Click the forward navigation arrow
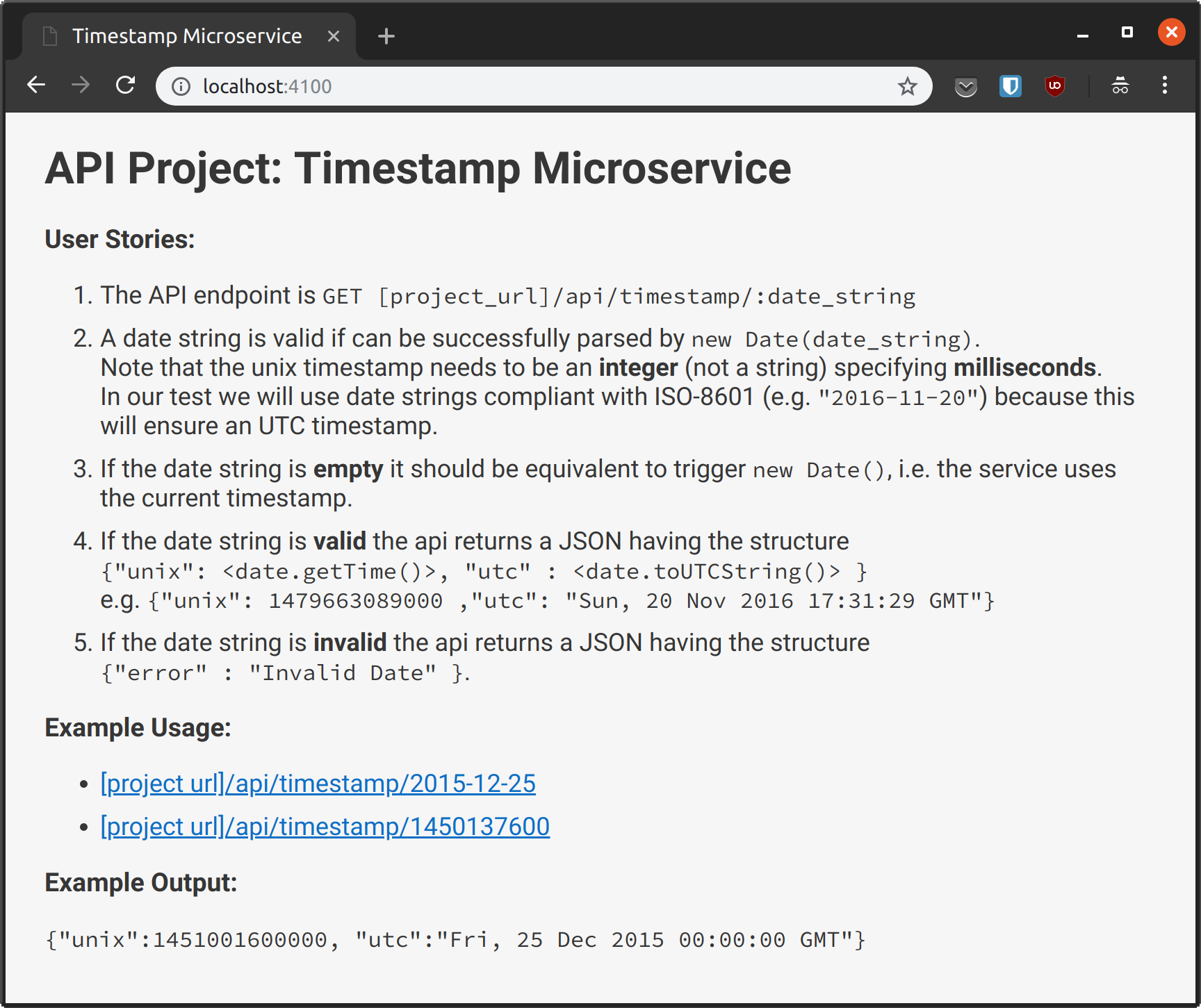This screenshot has width=1201, height=1008. 81,85
